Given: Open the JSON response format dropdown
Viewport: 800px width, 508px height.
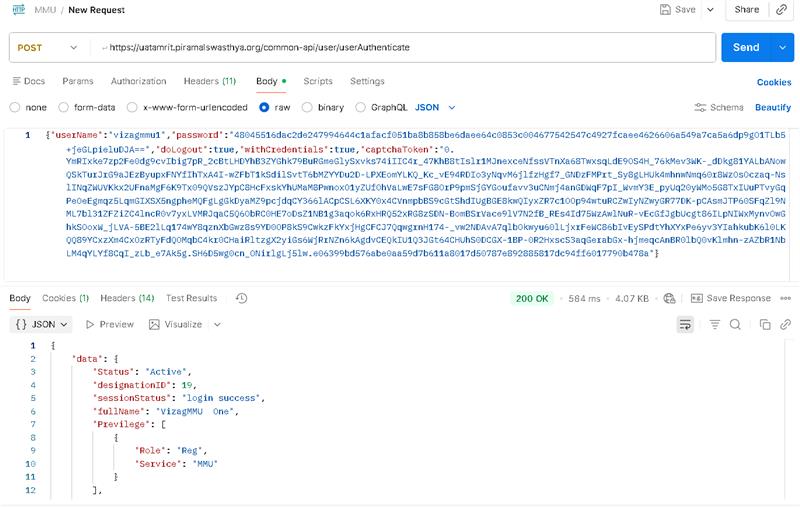Looking at the screenshot, I should 42,324.
